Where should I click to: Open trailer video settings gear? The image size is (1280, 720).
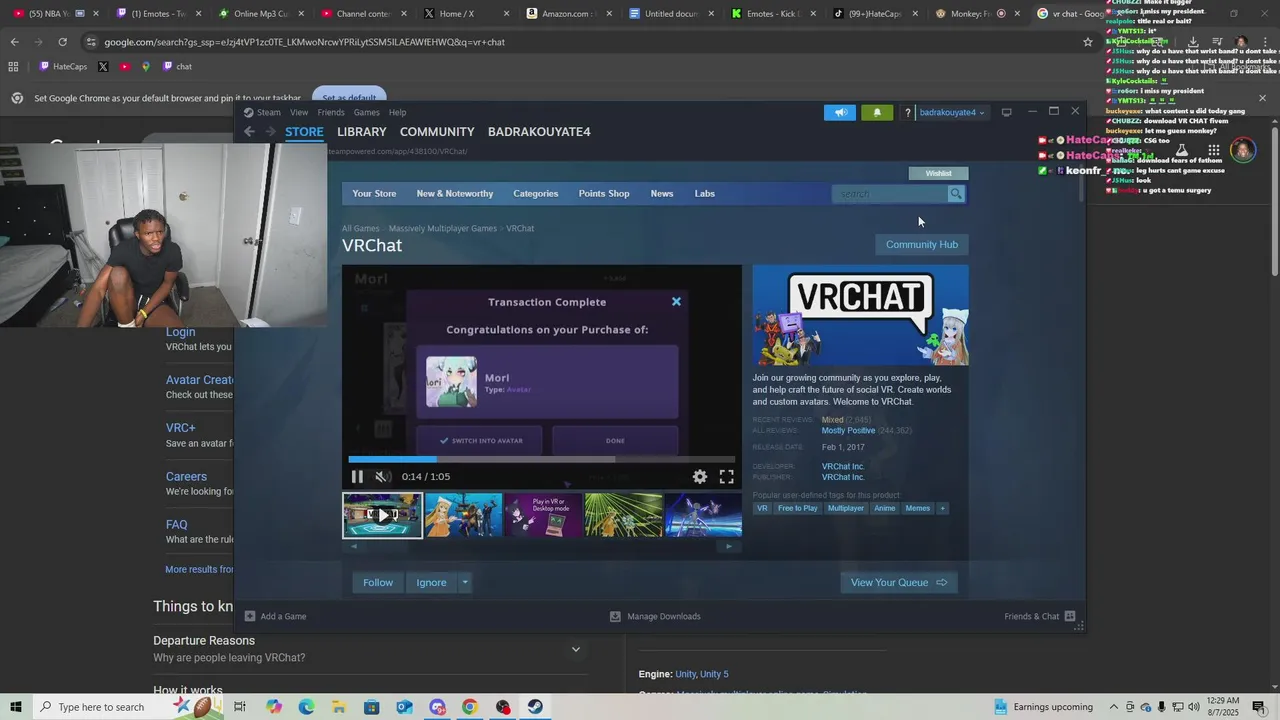coord(700,477)
